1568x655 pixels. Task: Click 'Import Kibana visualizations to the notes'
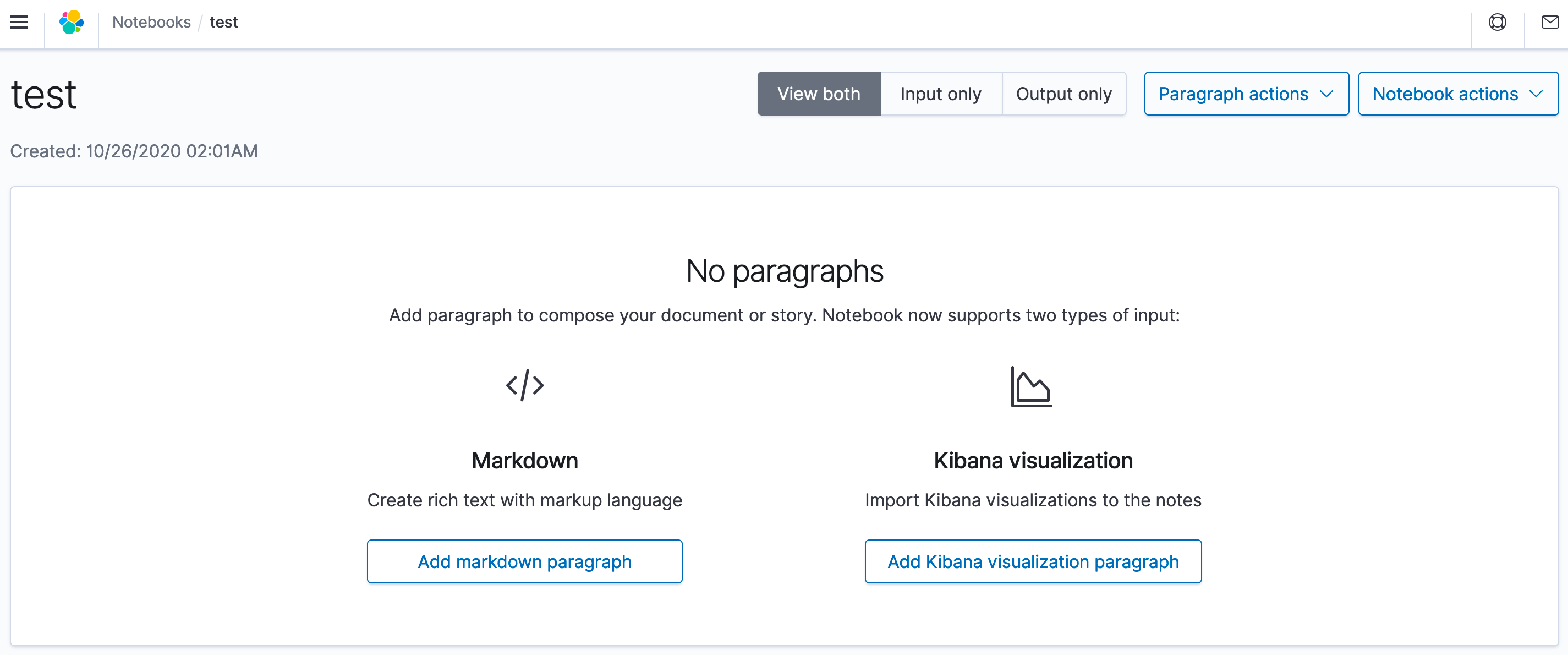tap(1033, 500)
